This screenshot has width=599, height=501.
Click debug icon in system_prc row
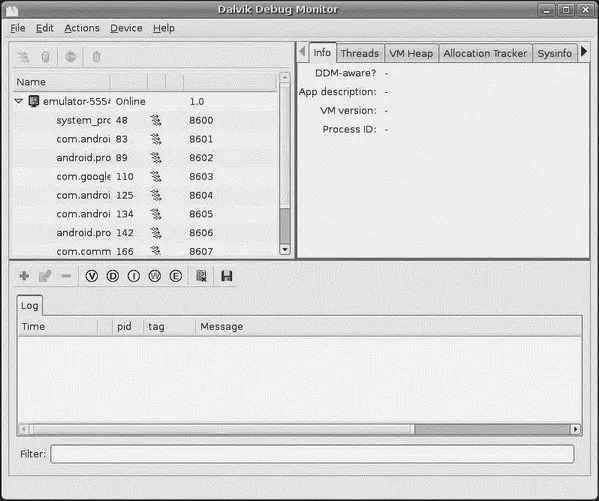pos(155,120)
